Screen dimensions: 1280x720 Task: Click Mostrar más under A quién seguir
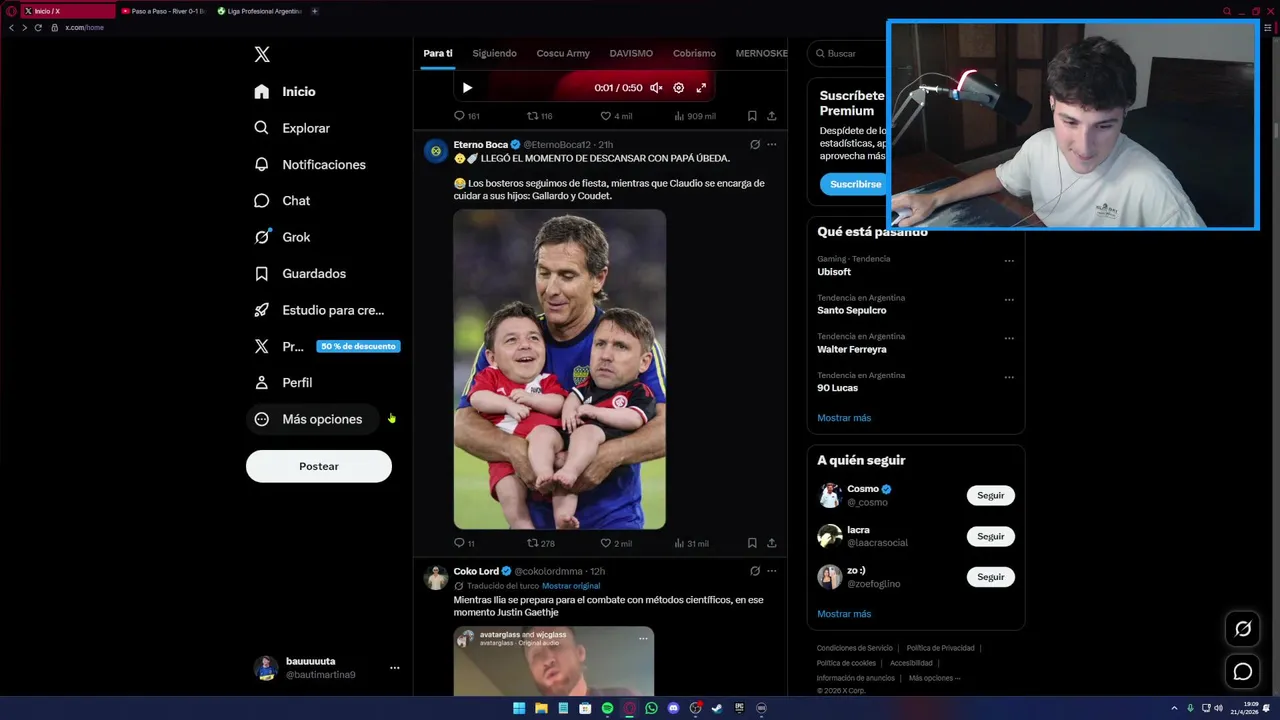tap(844, 614)
